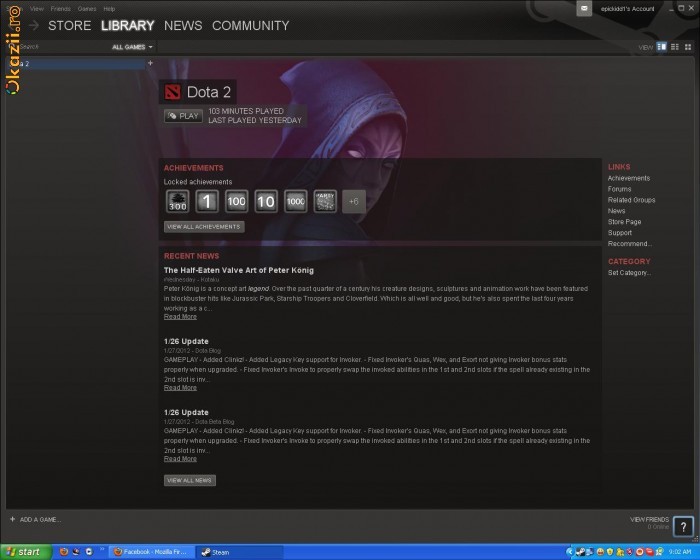Read More on Peter König article

[x=180, y=317]
